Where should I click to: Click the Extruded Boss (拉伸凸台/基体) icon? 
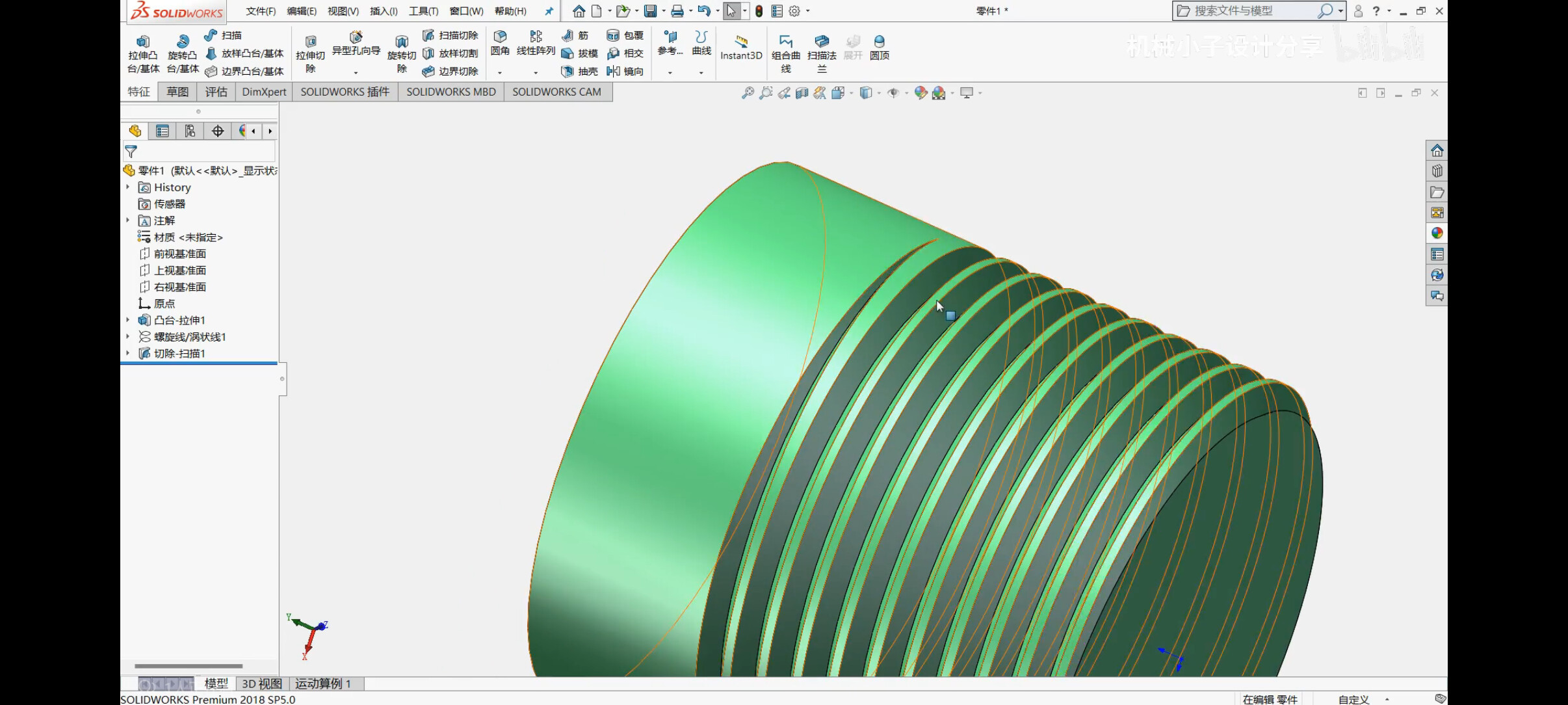(x=143, y=42)
